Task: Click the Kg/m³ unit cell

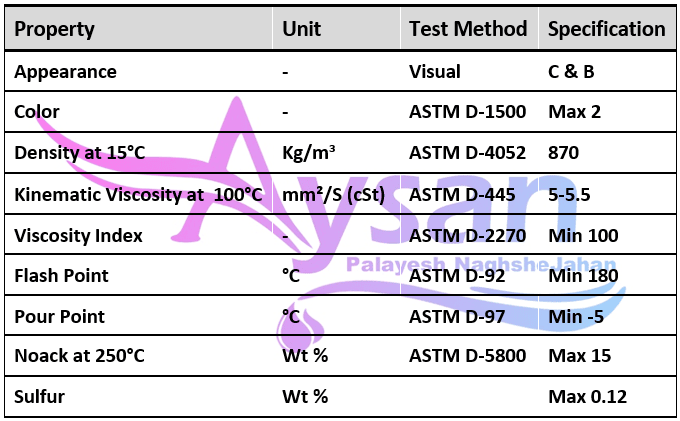Action: click(309, 153)
